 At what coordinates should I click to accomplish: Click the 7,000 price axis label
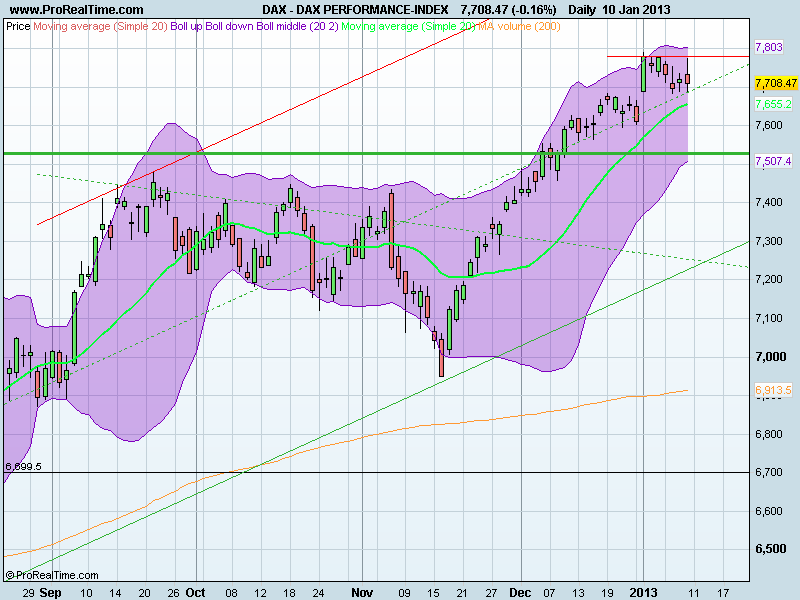[770, 357]
